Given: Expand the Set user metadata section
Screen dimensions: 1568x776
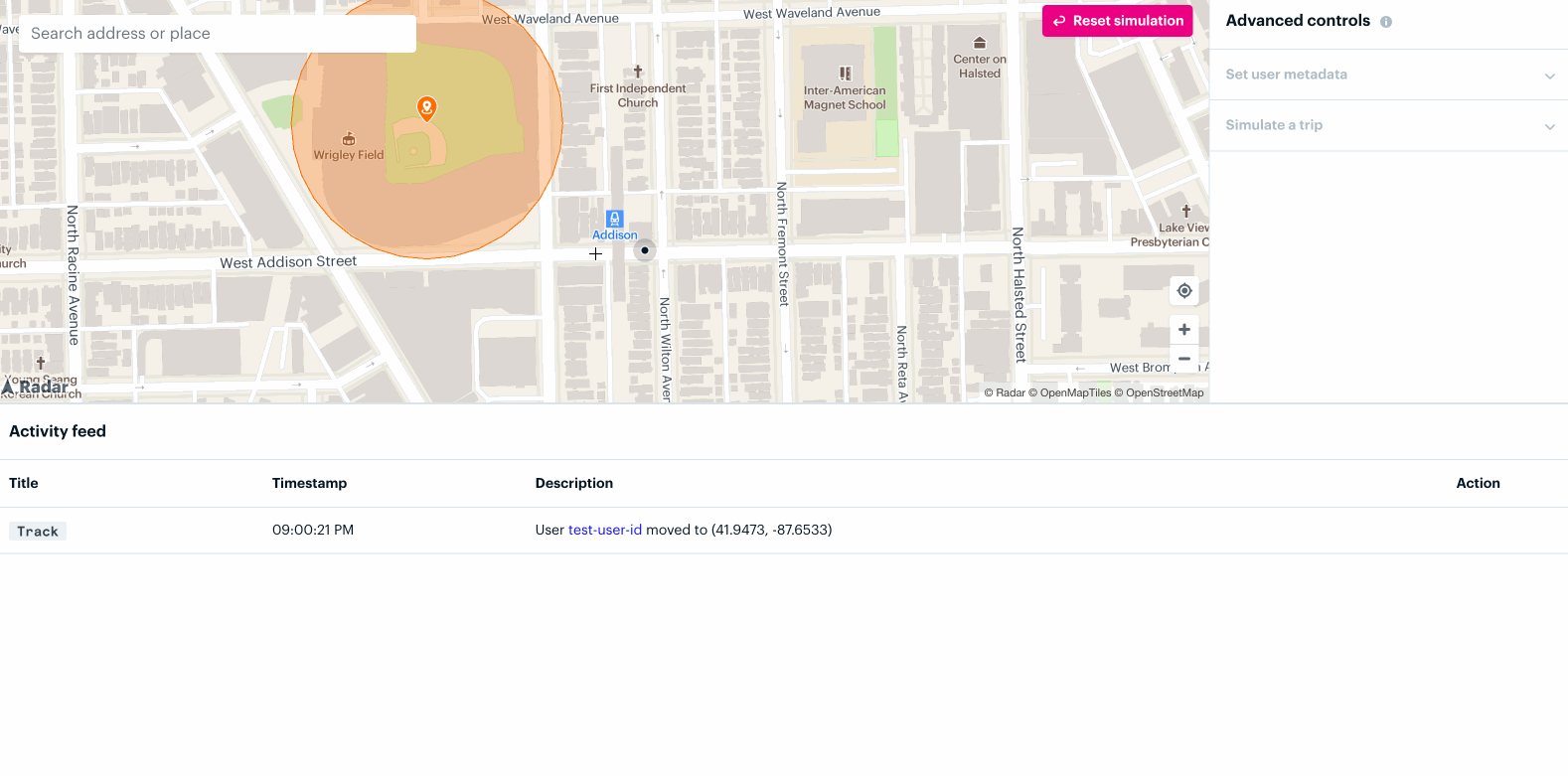Looking at the screenshot, I should coord(1388,75).
